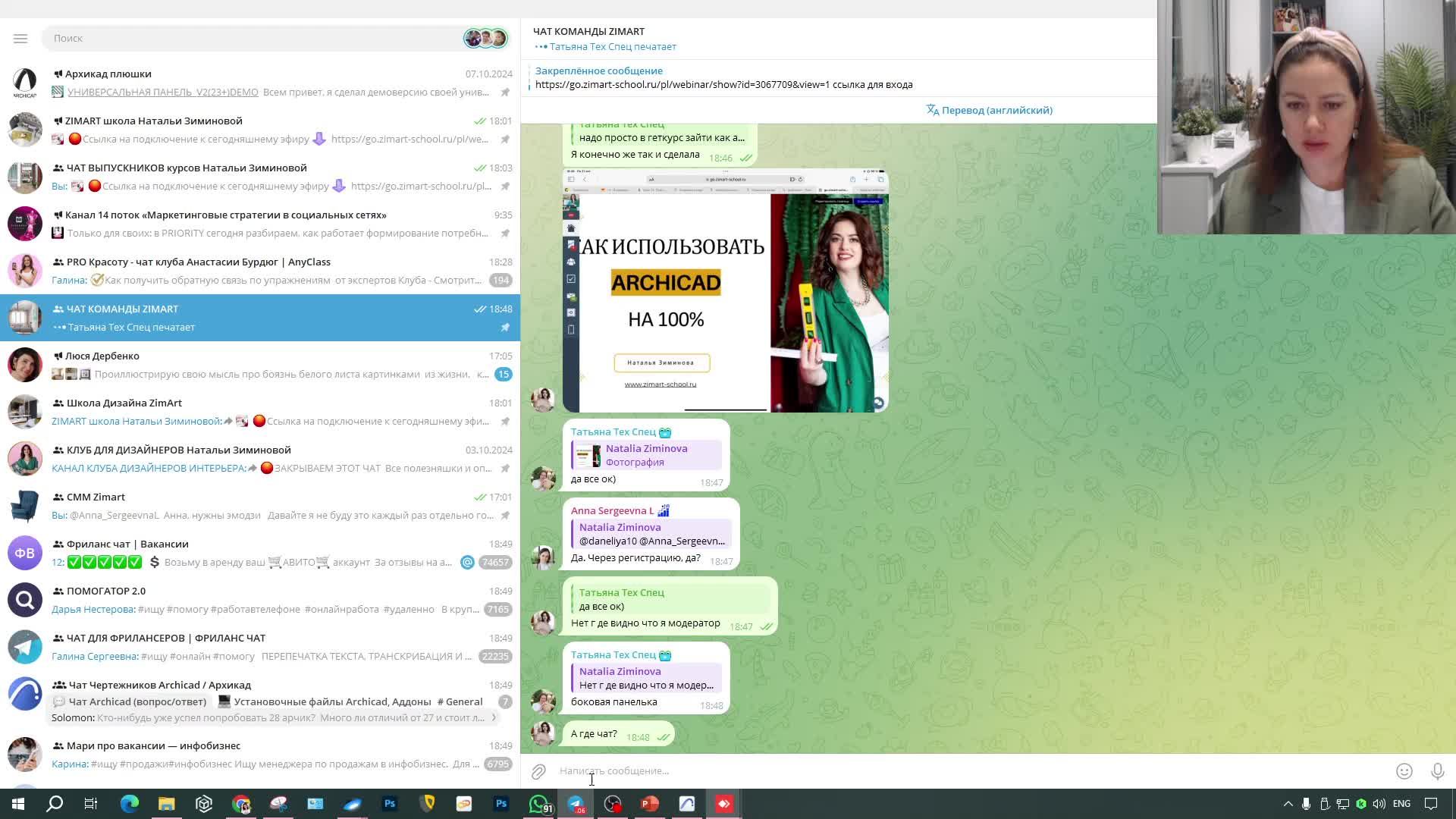Open the Telegram icon in the taskbar
The width and height of the screenshot is (1456, 819).
(x=576, y=804)
